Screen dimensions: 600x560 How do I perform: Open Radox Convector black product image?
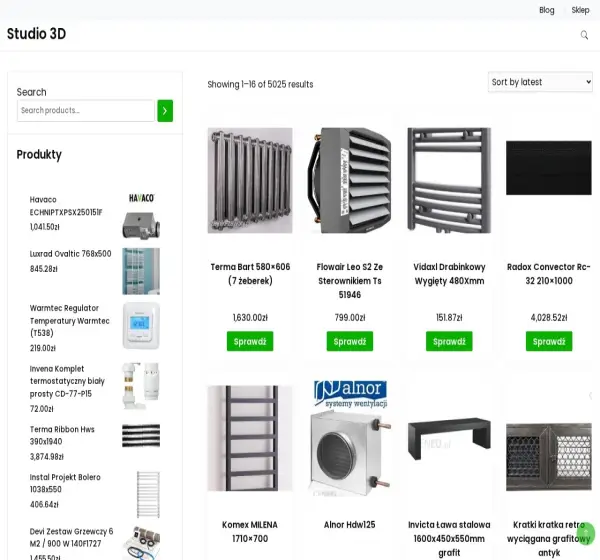click(x=549, y=168)
